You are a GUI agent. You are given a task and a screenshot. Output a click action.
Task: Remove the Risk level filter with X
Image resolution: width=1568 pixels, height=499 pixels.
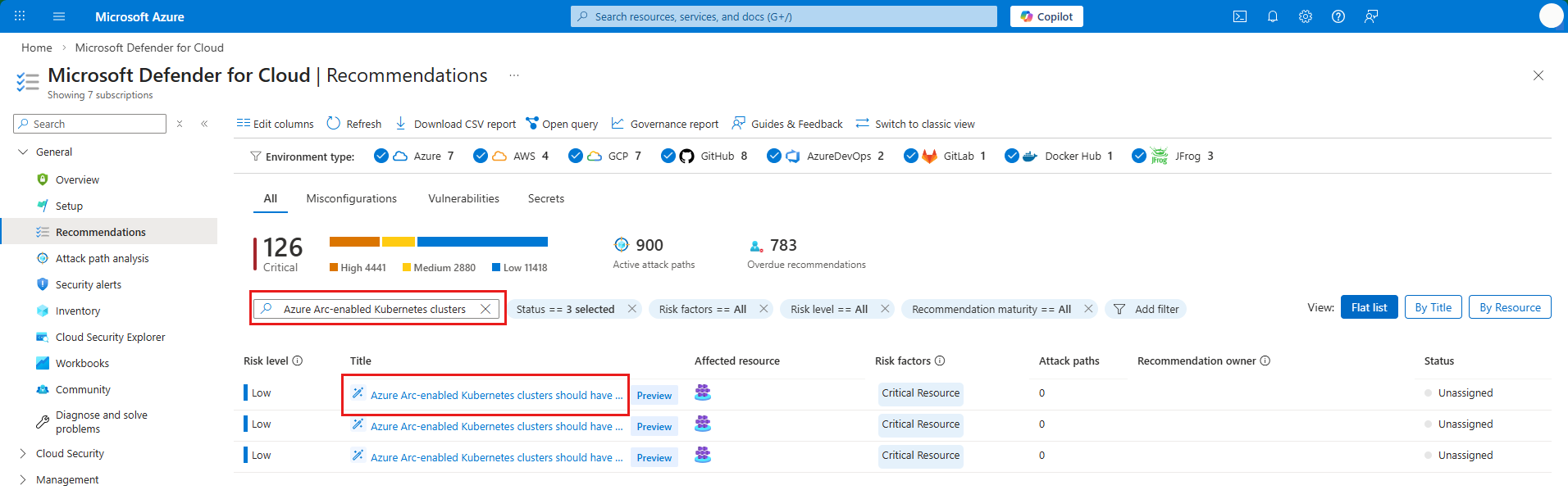[x=885, y=309]
